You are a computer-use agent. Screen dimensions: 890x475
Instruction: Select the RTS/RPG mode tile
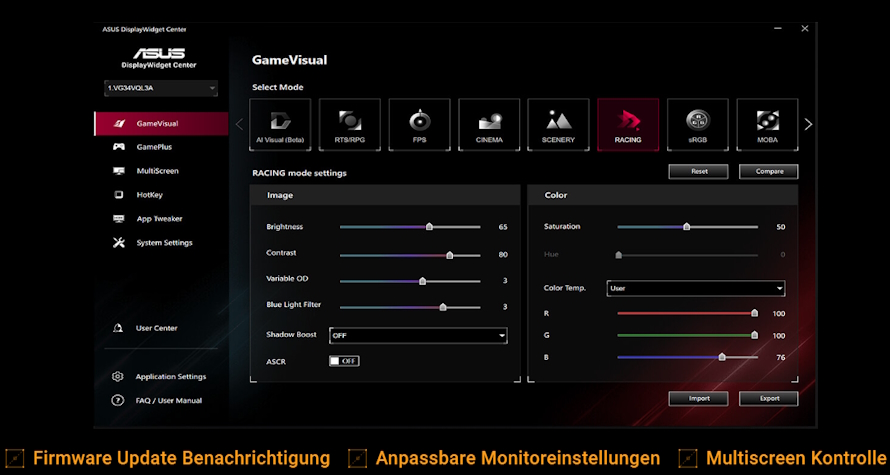pyautogui.click(x=350, y=125)
